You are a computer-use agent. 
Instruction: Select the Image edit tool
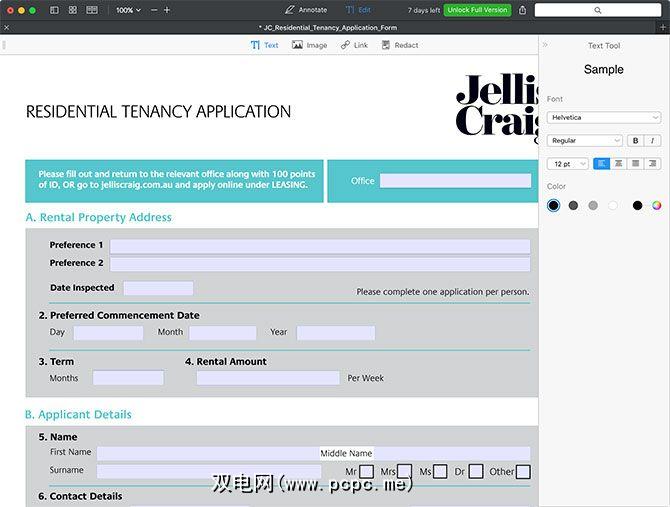point(309,45)
